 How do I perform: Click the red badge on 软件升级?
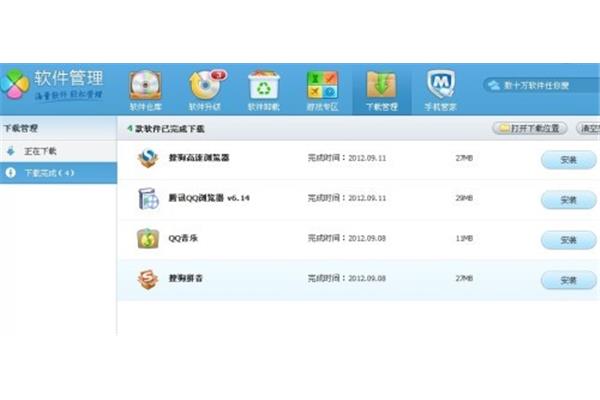coord(219,75)
